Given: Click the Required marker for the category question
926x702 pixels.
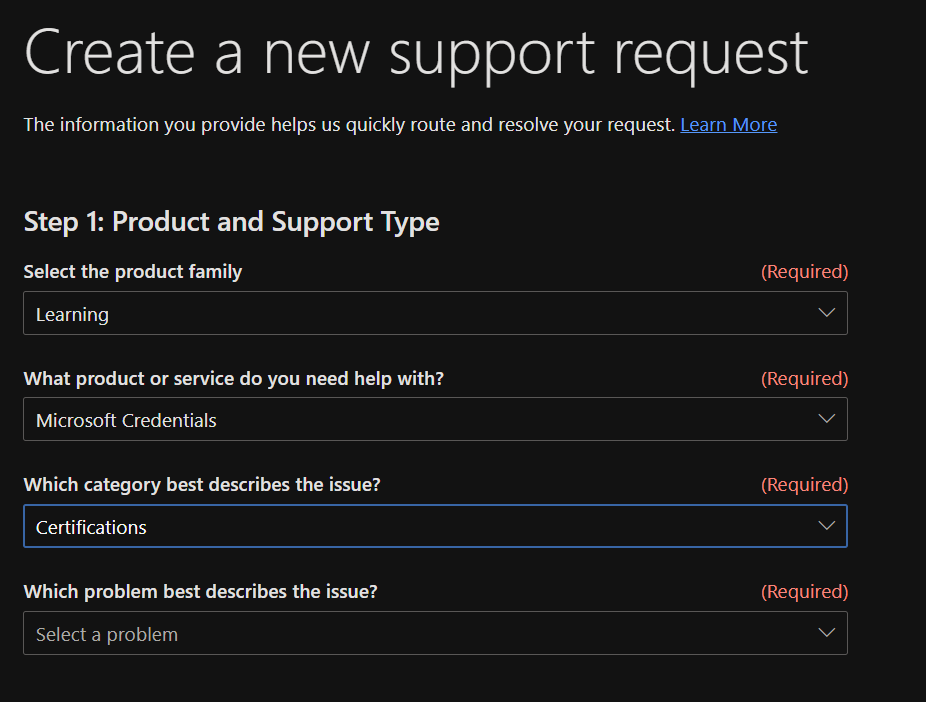Looking at the screenshot, I should [804, 485].
